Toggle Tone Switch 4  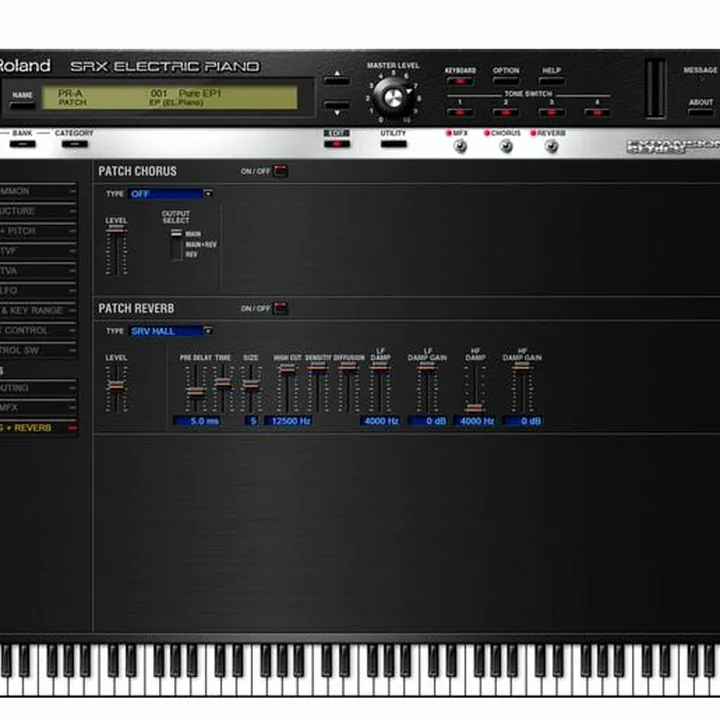point(597,112)
